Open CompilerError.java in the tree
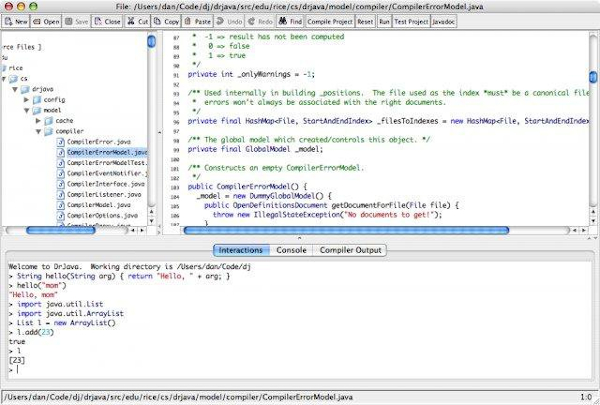The image size is (600, 405). tap(99, 142)
